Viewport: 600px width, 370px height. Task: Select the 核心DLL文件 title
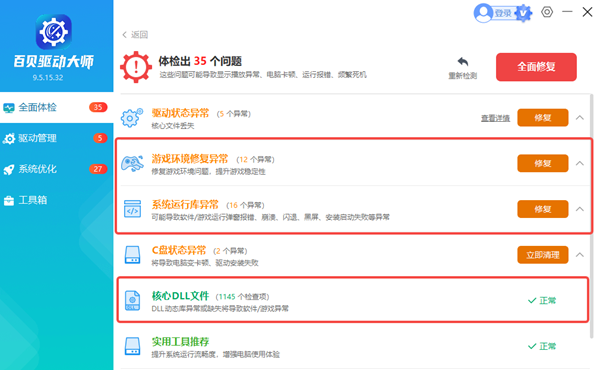[180, 296]
